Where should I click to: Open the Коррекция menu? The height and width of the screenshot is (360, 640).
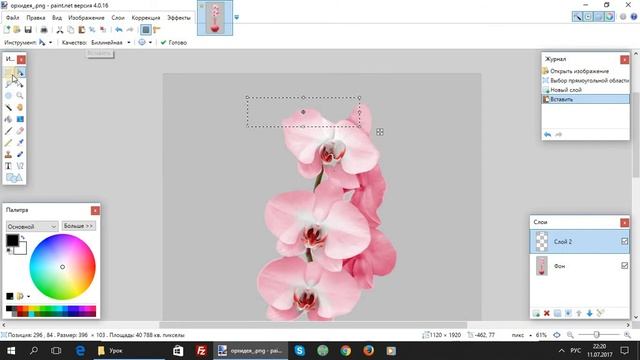[146, 18]
